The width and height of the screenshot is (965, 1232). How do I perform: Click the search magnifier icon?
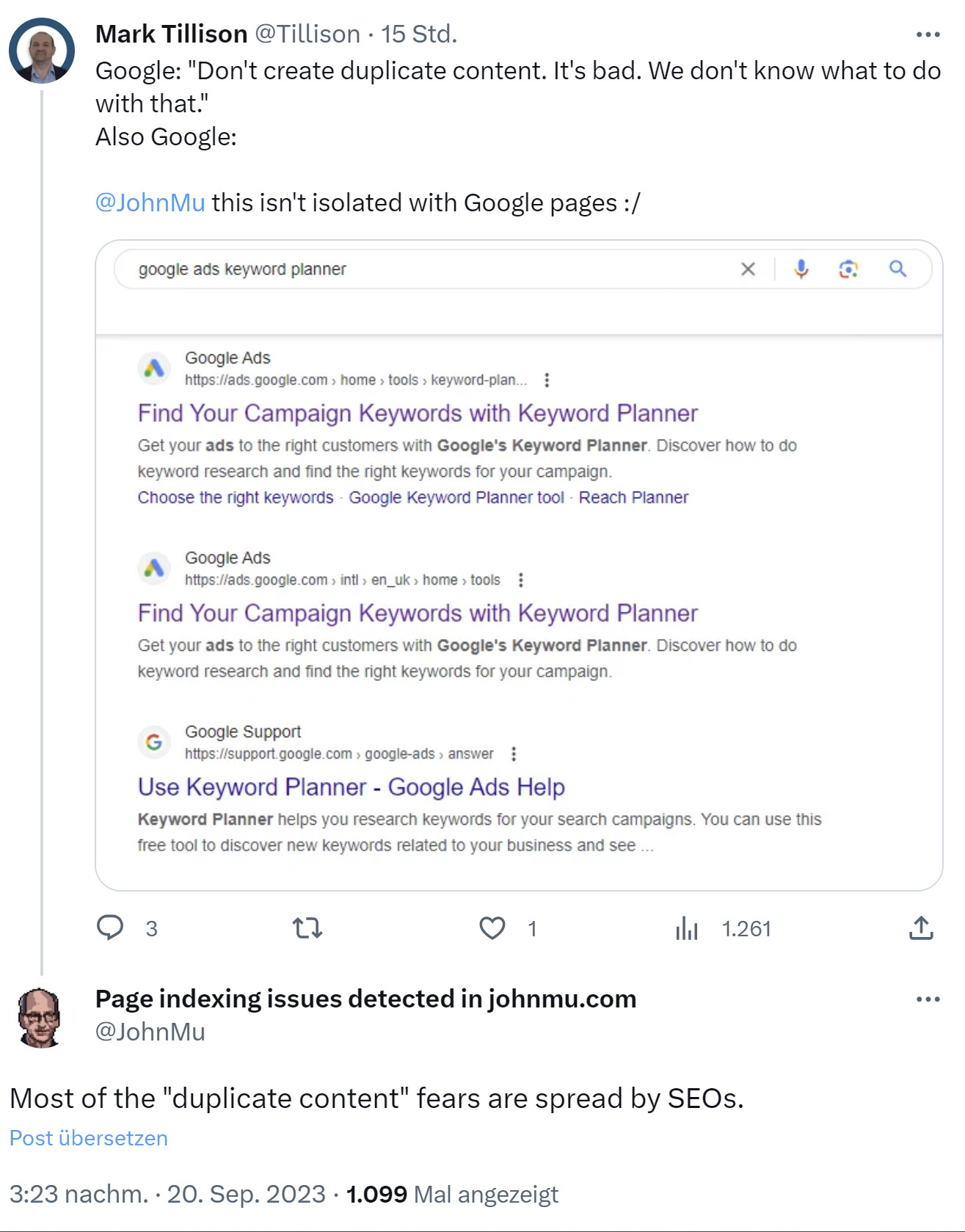(x=898, y=269)
